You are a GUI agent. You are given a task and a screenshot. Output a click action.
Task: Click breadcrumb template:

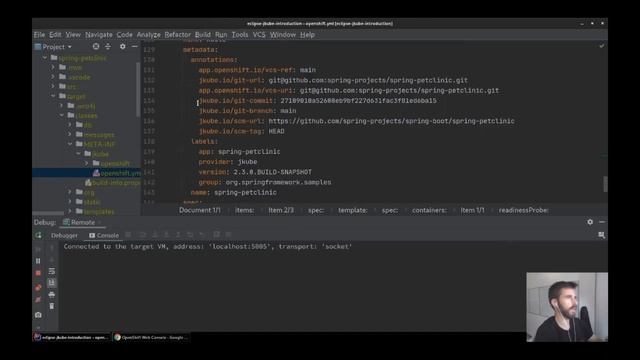(353, 210)
